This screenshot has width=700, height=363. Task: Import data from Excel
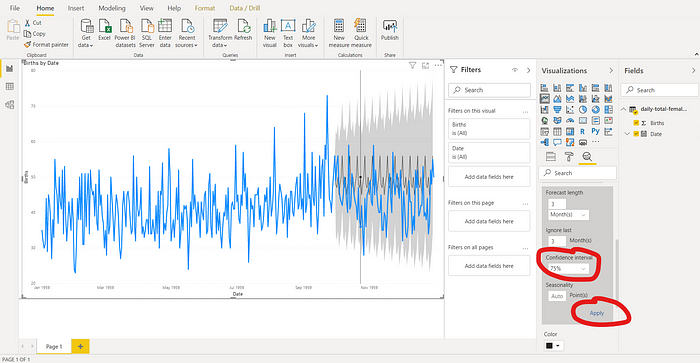(x=104, y=30)
